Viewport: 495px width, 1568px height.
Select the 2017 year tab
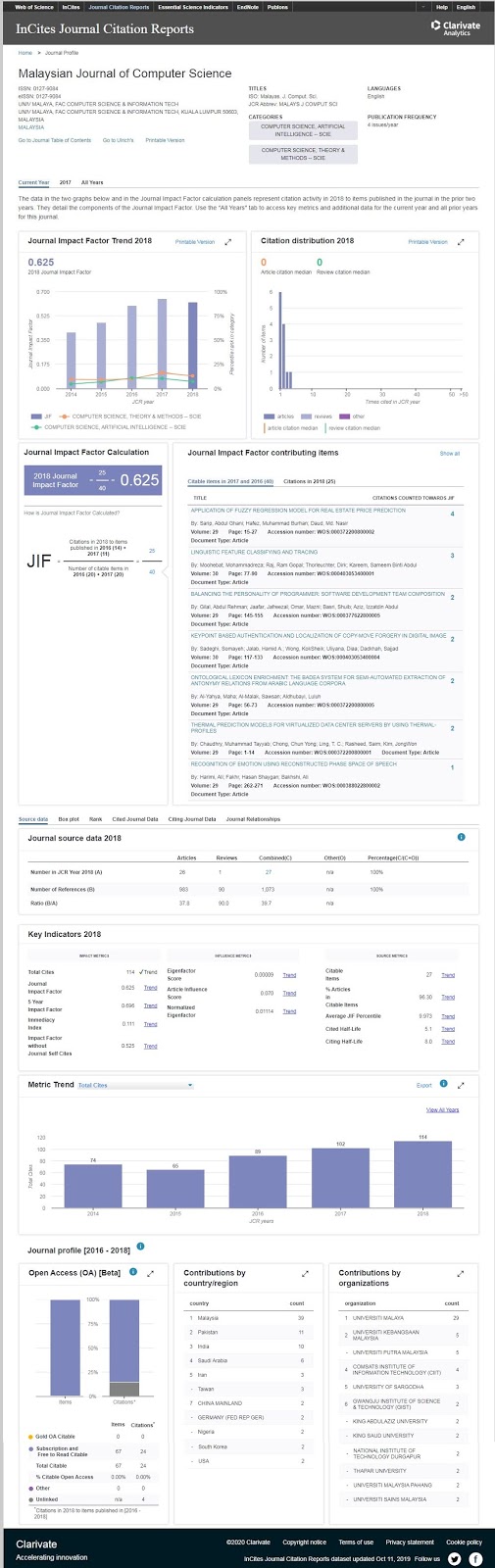tap(65, 182)
